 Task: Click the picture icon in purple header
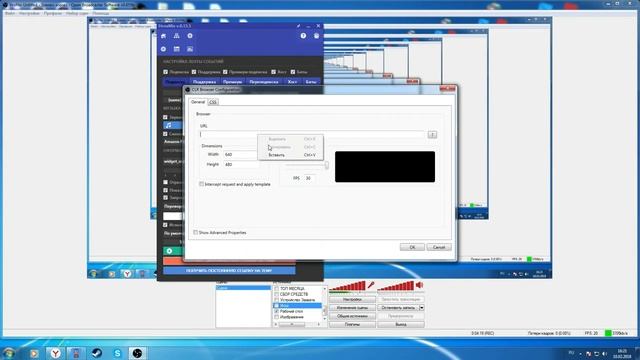point(190,49)
